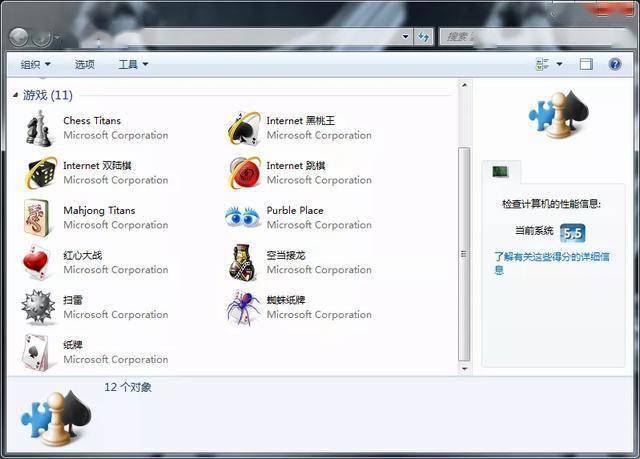Select the 空当接龙 king card icon
640x459 pixels.
(x=242, y=262)
